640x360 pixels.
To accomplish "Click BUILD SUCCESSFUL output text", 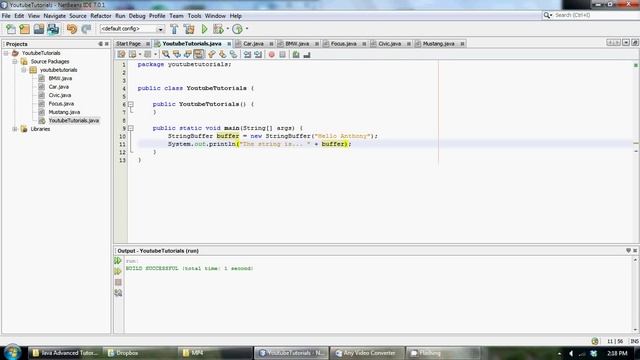I will tap(189, 268).
